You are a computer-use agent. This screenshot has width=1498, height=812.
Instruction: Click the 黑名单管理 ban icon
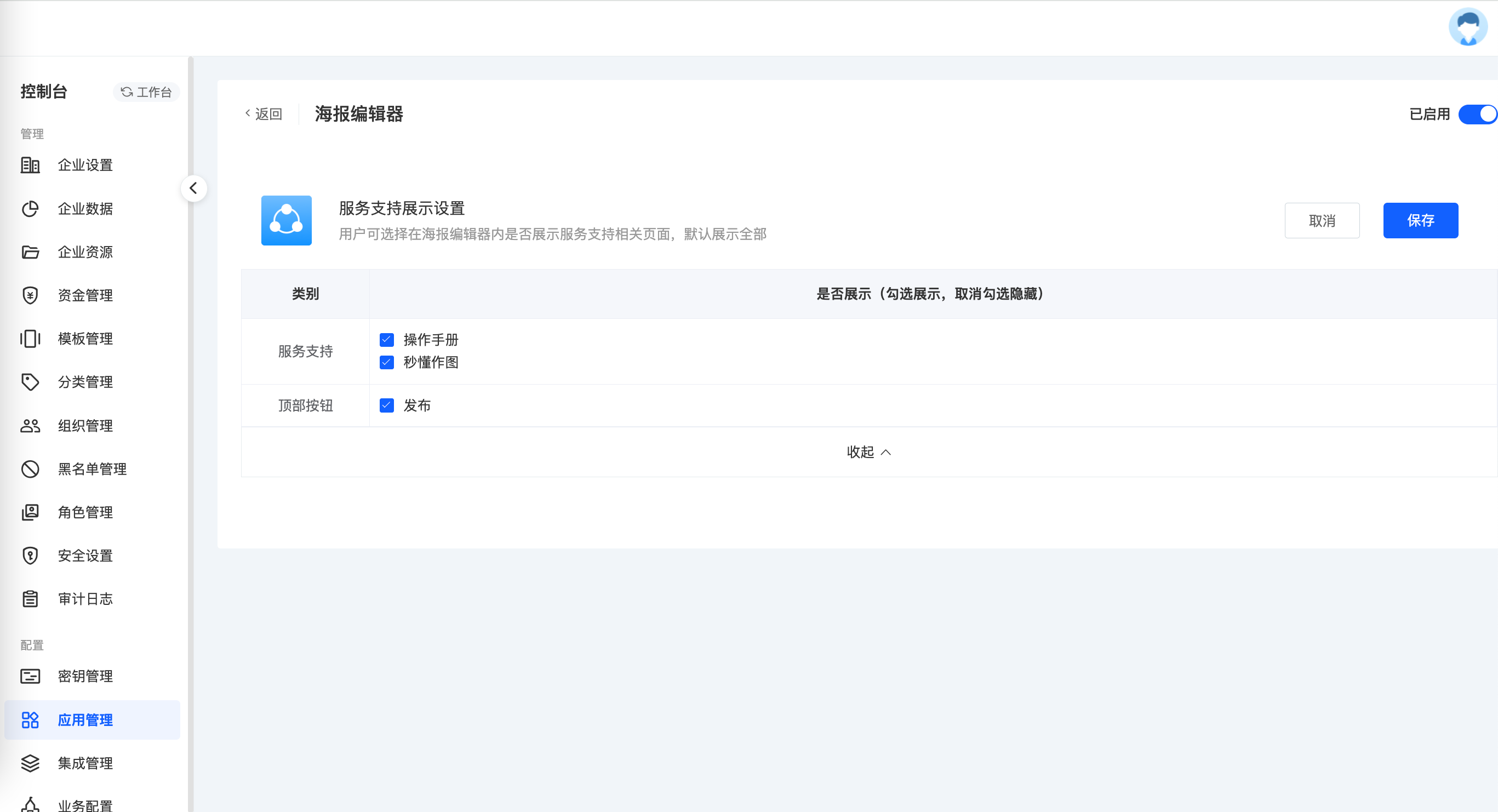(30, 469)
